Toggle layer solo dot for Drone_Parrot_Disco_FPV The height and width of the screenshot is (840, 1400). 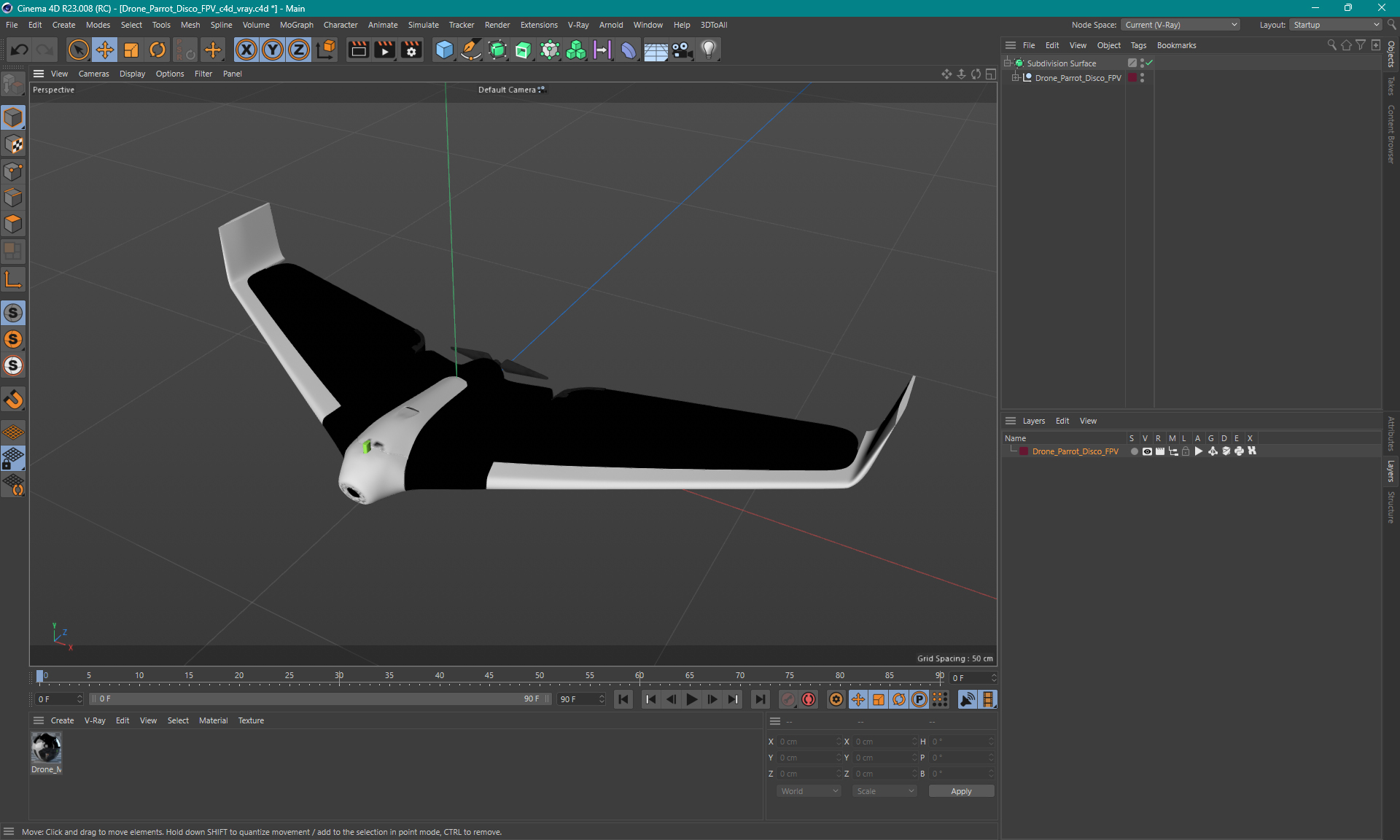pos(1134,451)
